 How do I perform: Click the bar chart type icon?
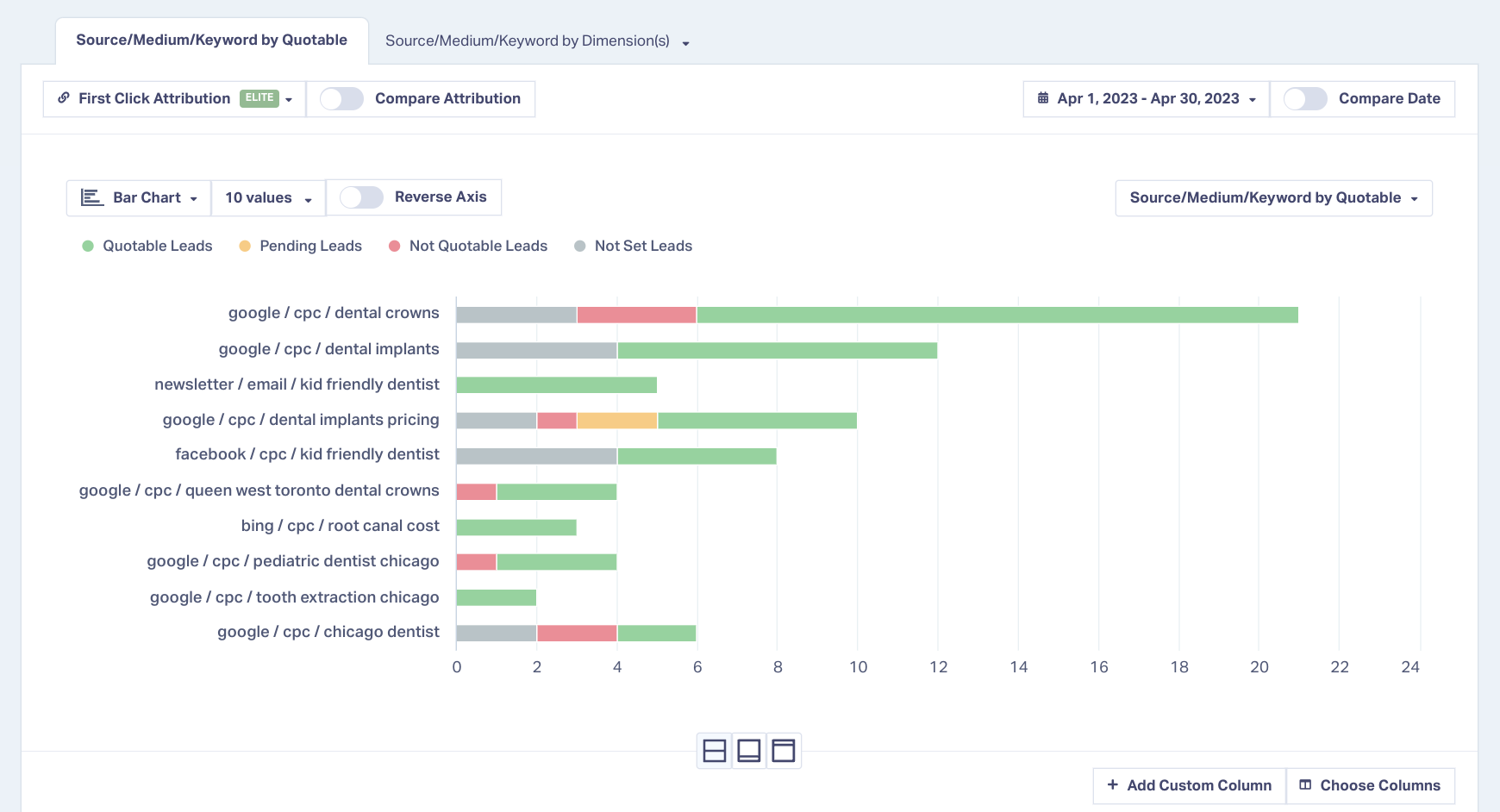pos(92,197)
